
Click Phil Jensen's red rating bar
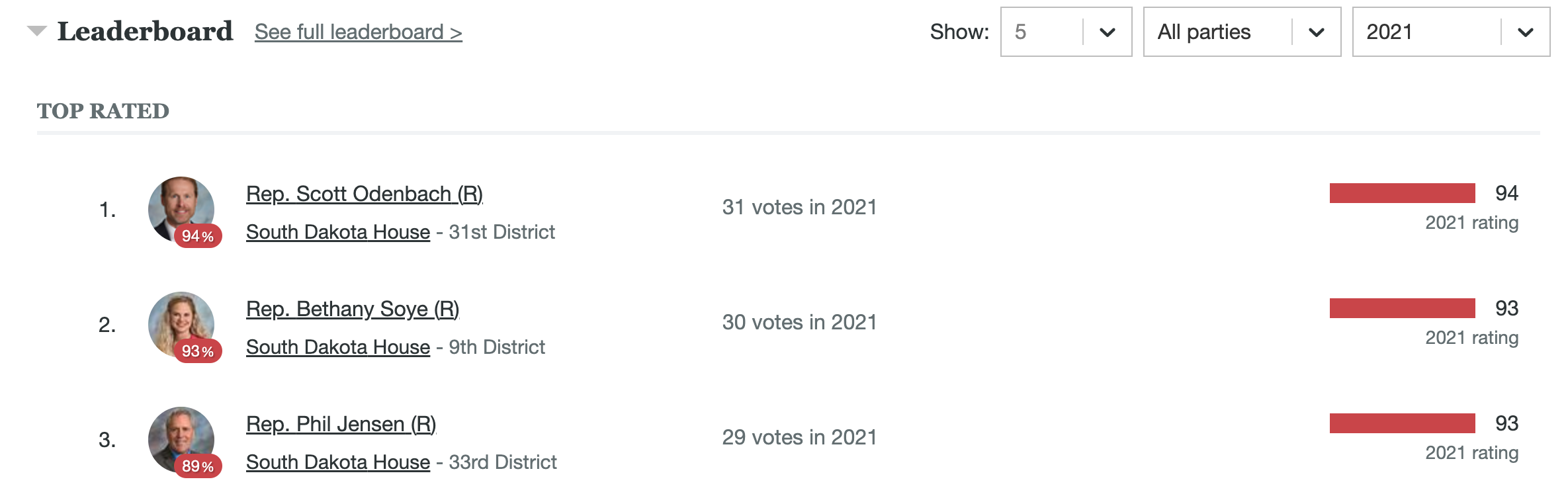1403,423
